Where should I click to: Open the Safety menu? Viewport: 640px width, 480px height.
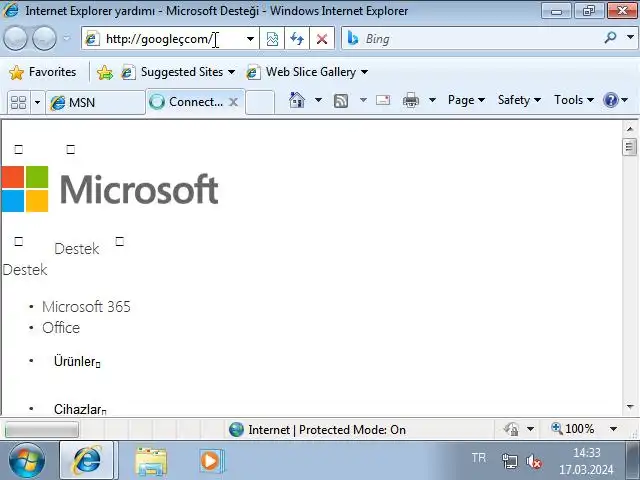[519, 100]
